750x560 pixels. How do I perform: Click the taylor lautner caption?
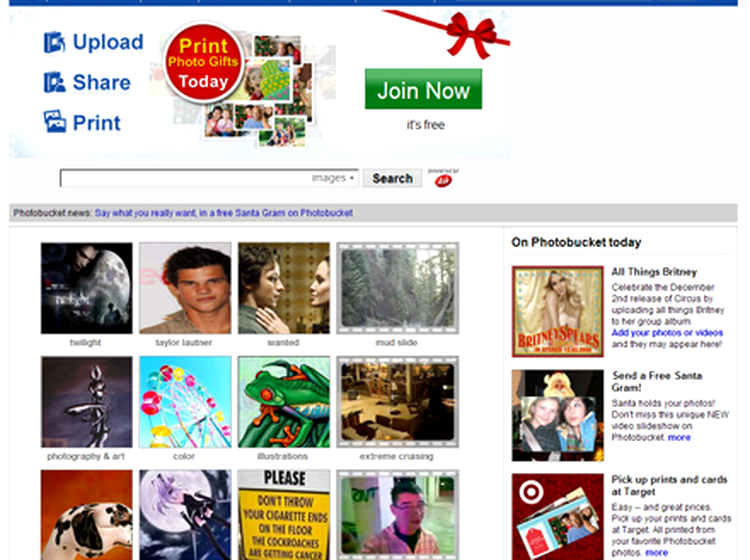pyautogui.click(x=184, y=342)
